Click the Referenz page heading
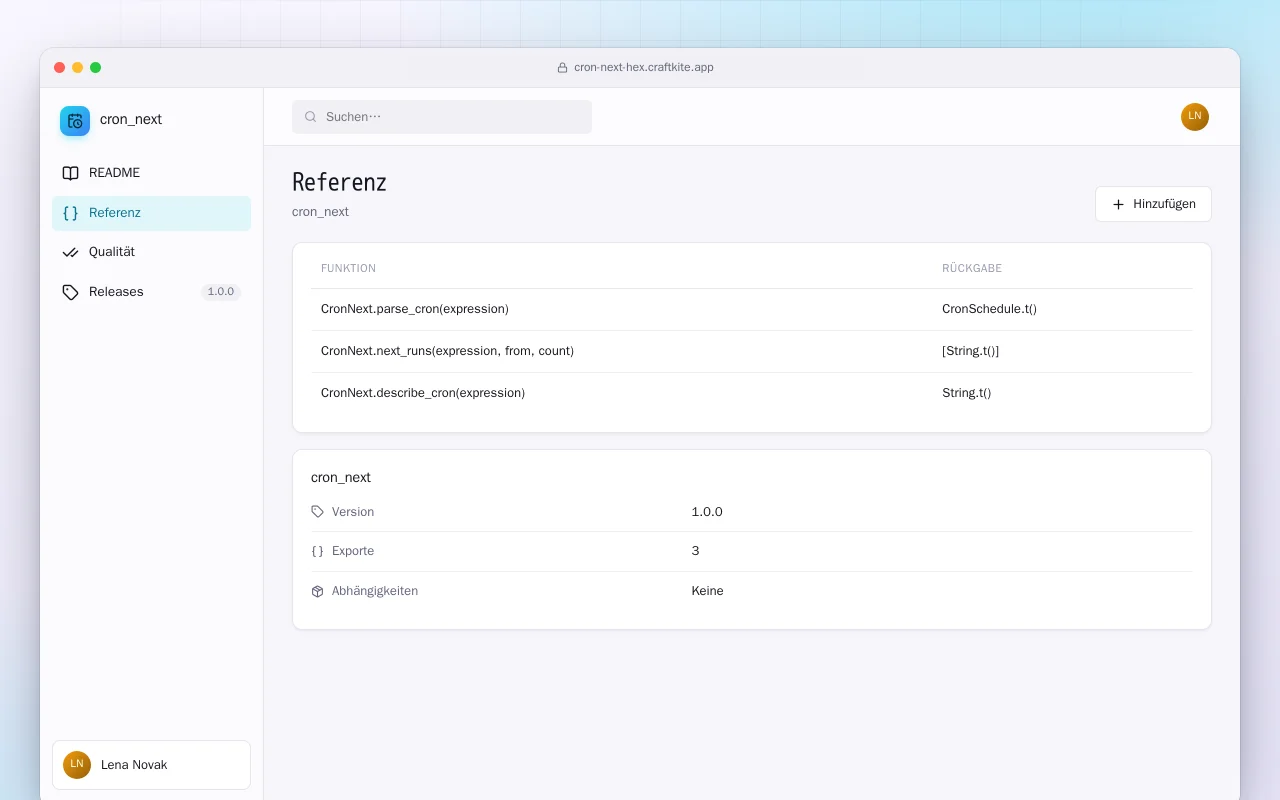 339,182
